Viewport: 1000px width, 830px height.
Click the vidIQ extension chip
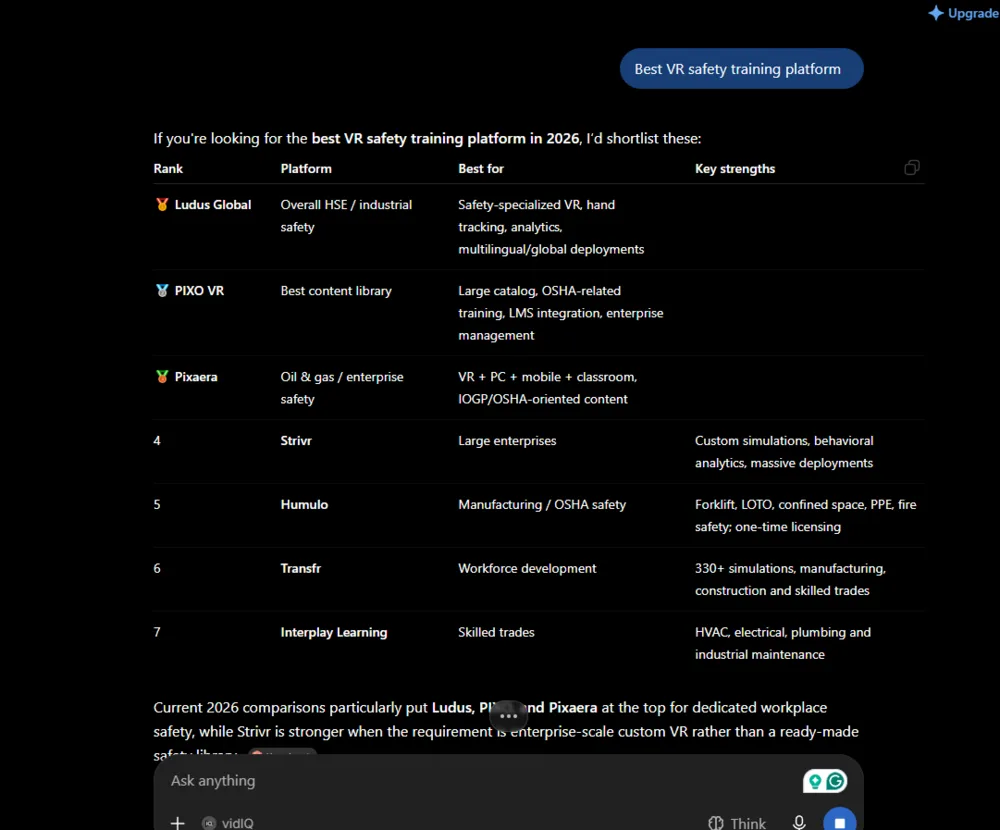tap(228, 822)
